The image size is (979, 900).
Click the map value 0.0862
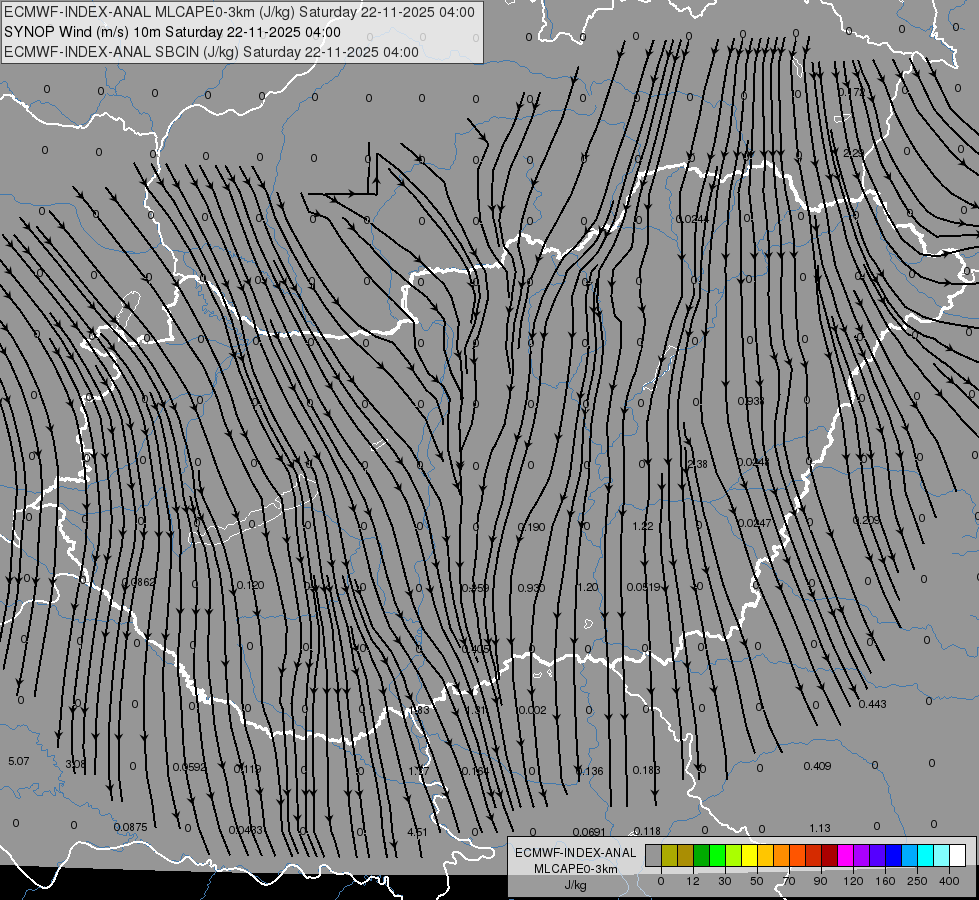pos(138,582)
